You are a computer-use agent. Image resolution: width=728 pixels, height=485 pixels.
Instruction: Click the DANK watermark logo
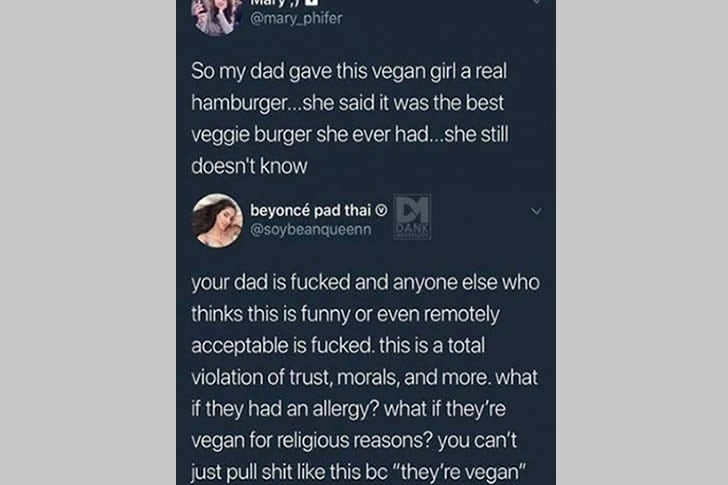(412, 217)
